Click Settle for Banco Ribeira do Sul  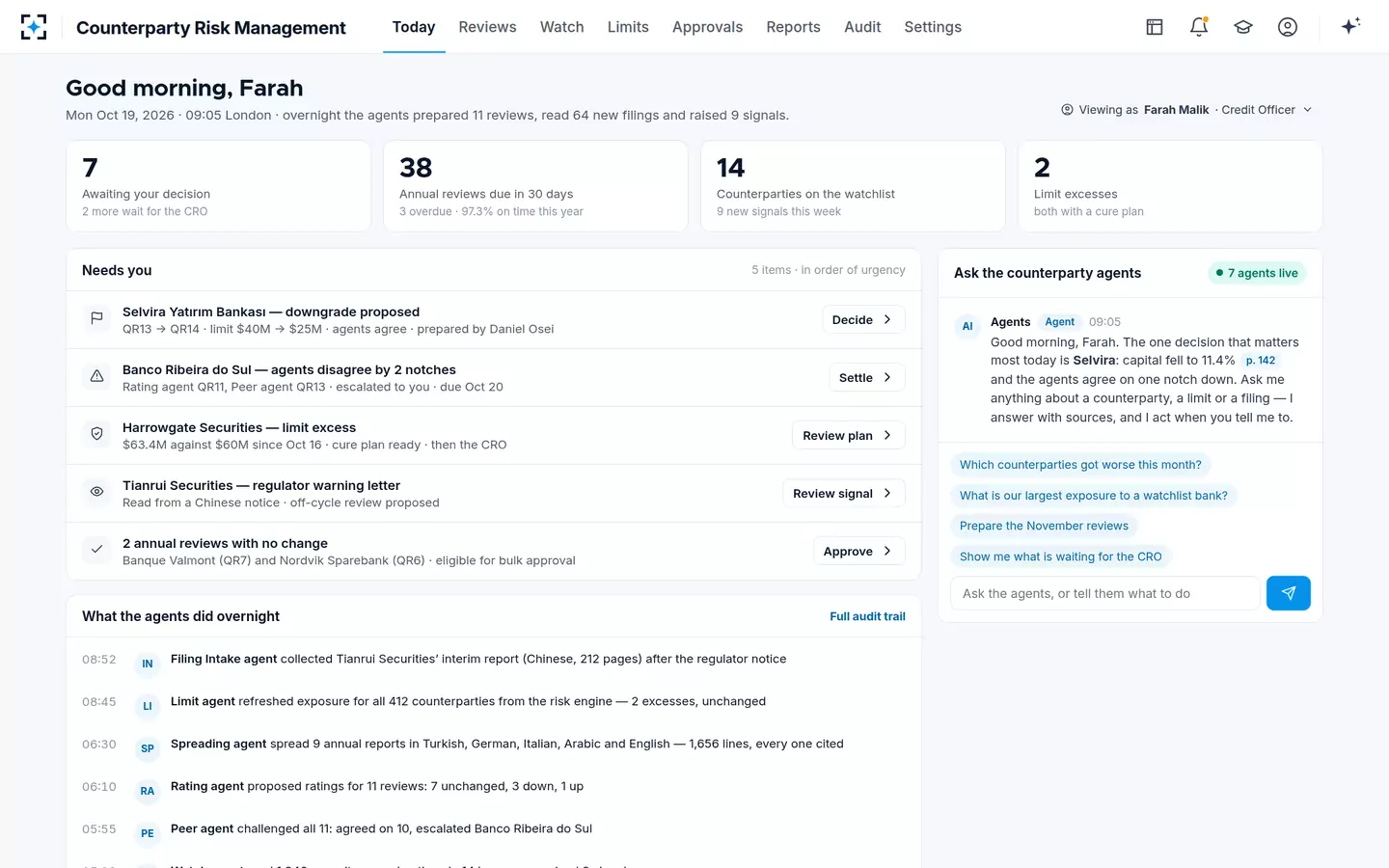pos(866,377)
